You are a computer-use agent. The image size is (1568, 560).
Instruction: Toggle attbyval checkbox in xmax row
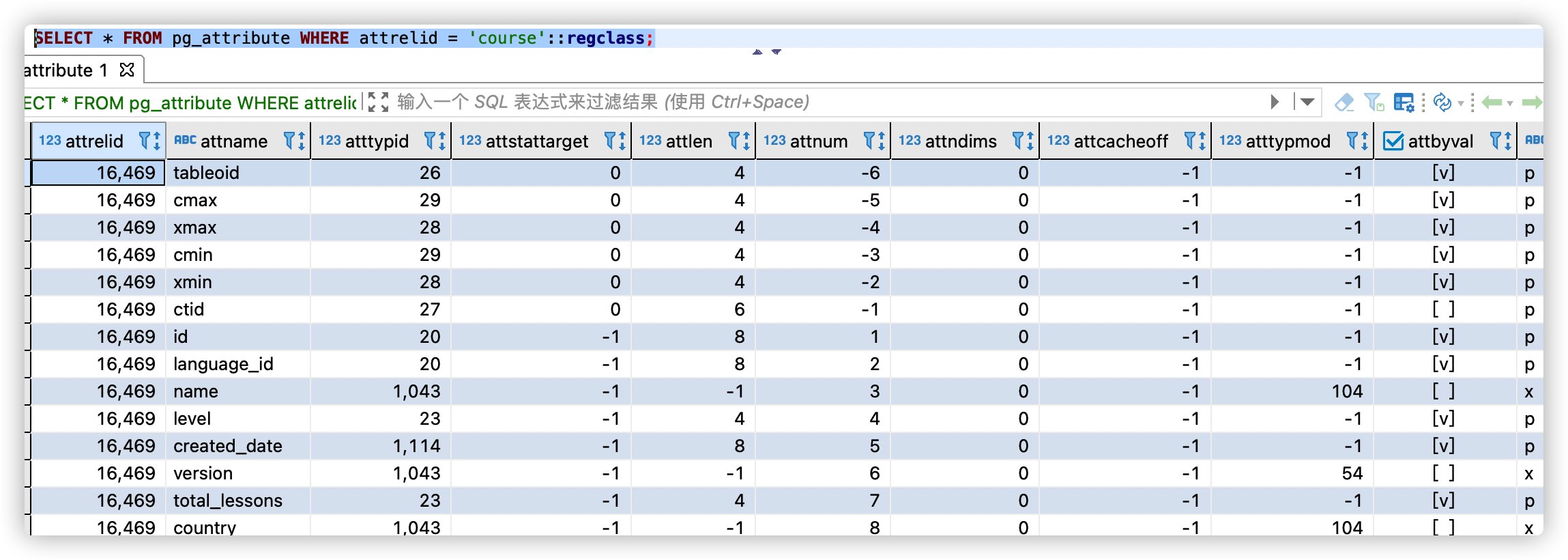pos(1444,227)
